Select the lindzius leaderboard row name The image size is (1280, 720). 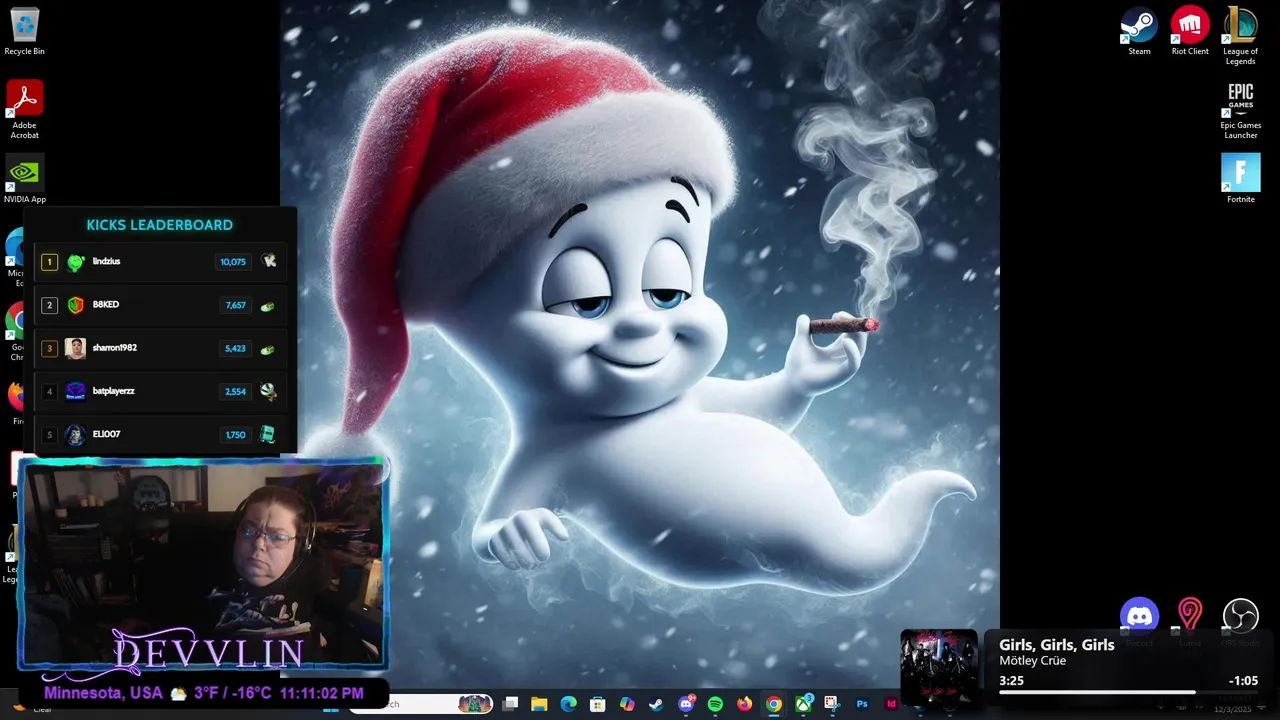[x=106, y=261]
